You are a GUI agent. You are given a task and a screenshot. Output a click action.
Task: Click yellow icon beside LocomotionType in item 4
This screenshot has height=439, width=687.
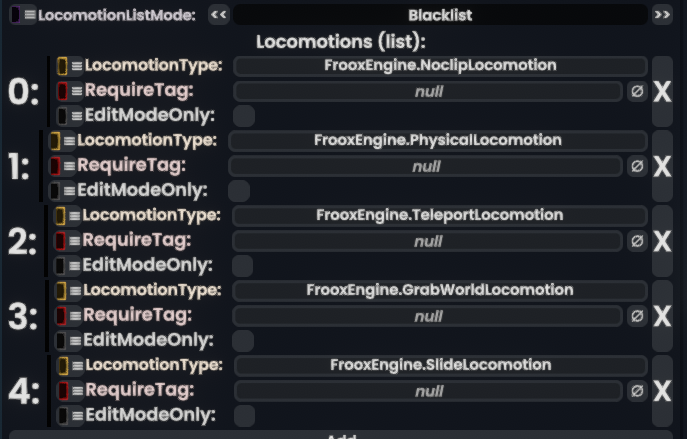[x=62, y=365]
